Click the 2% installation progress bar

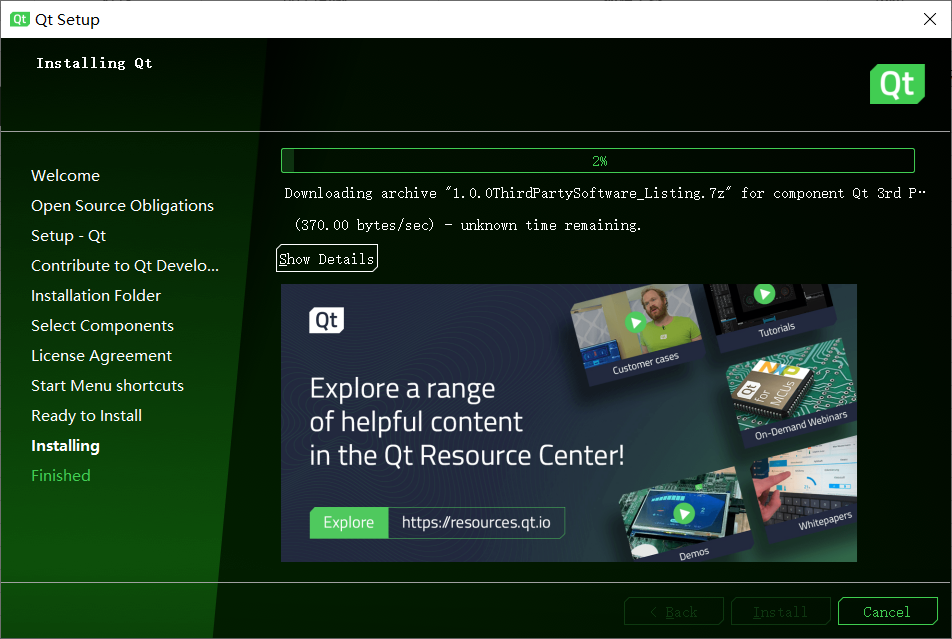tap(597, 160)
